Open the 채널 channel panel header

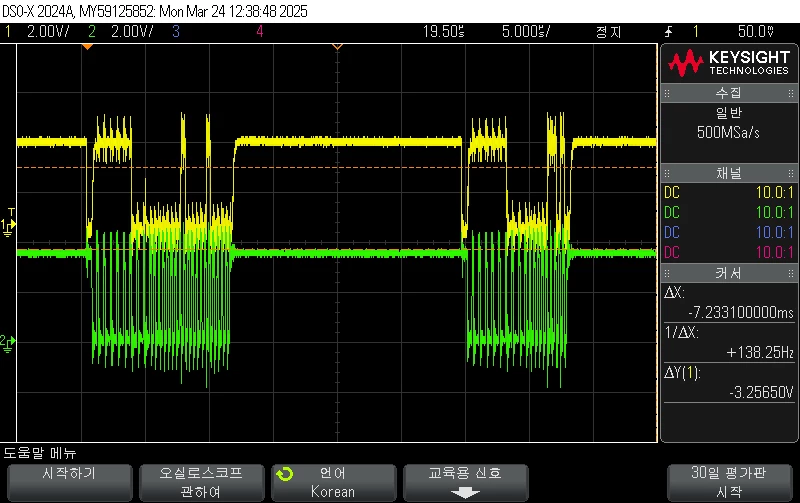coord(729,173)
